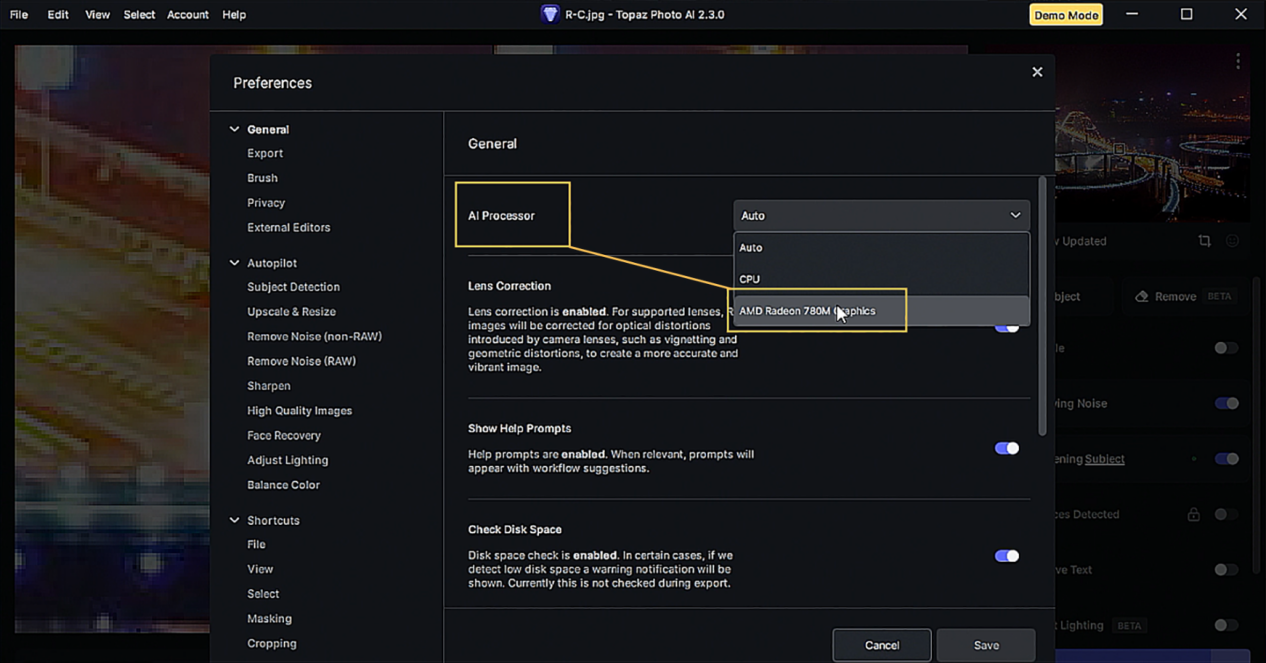Open the three-dot options menu

click(1237, 62)
